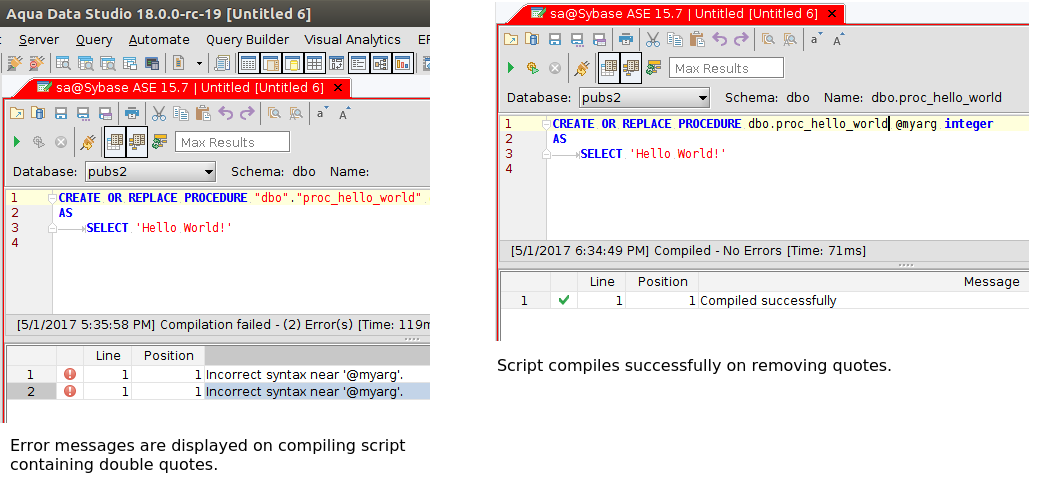Viewport: 1039px width, 494px height.
Task: Click the save disk icon in left window
Action: pyautogui.click(x=60, y=113)
